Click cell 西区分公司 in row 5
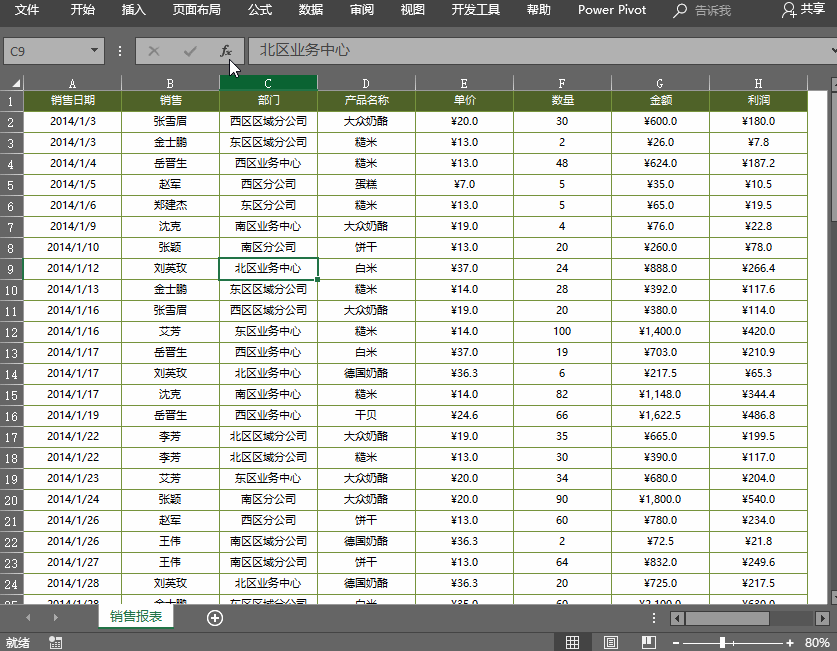This screenshot has height=651, width=837. click(x=268, y=185)
